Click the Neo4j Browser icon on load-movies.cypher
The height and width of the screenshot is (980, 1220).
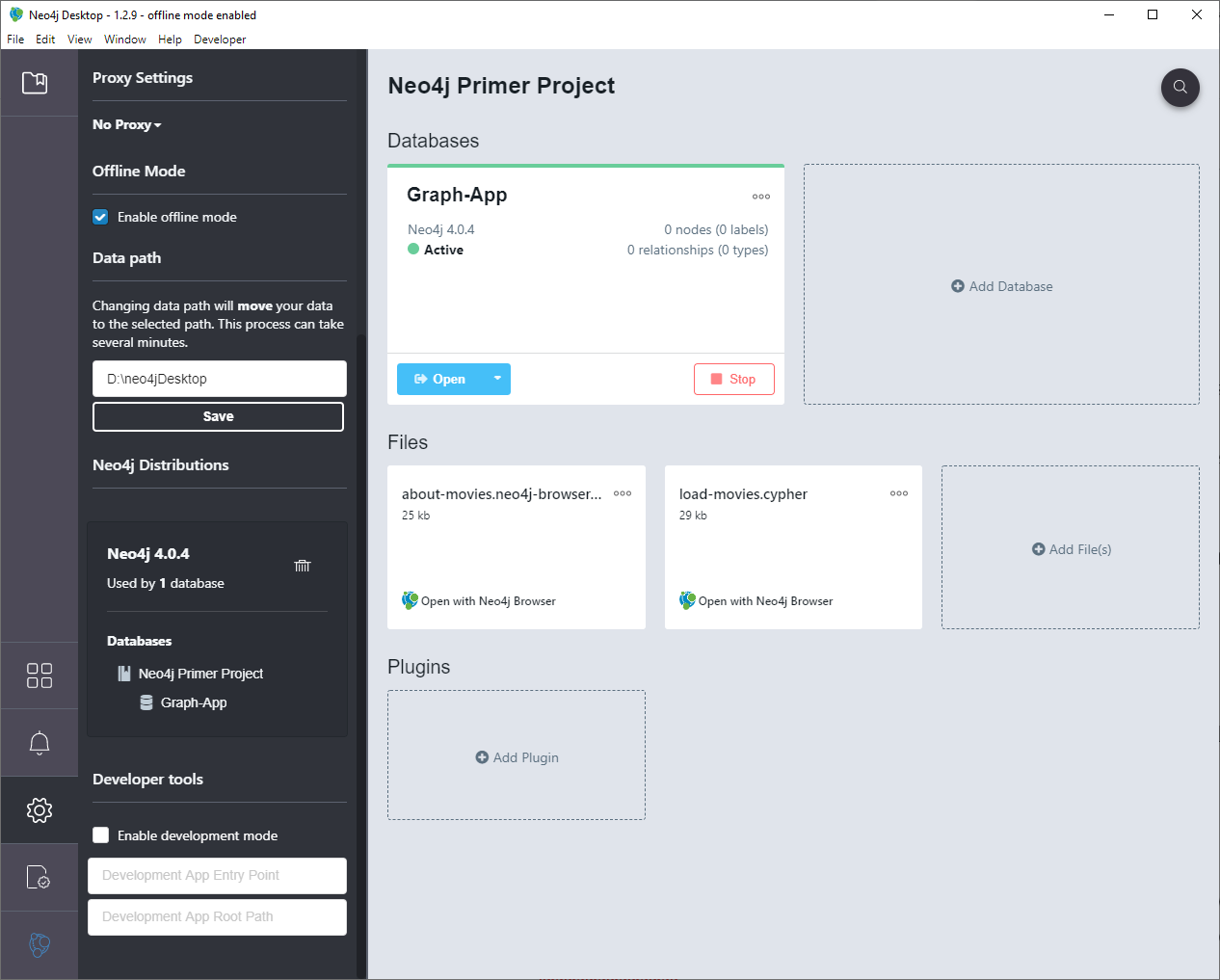pyautogui.click(x=686, y=599)
